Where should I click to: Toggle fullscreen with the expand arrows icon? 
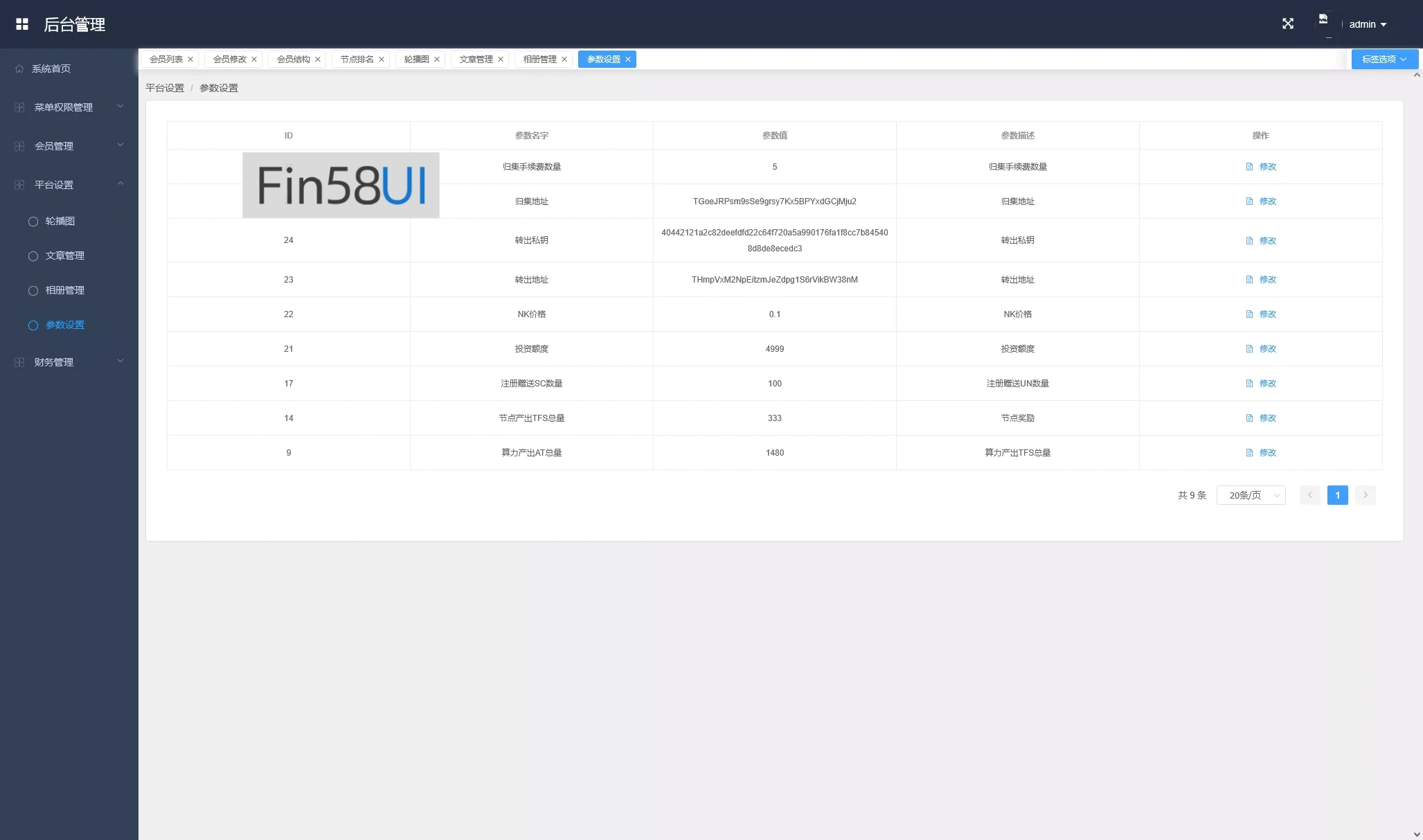point(1288,24)
